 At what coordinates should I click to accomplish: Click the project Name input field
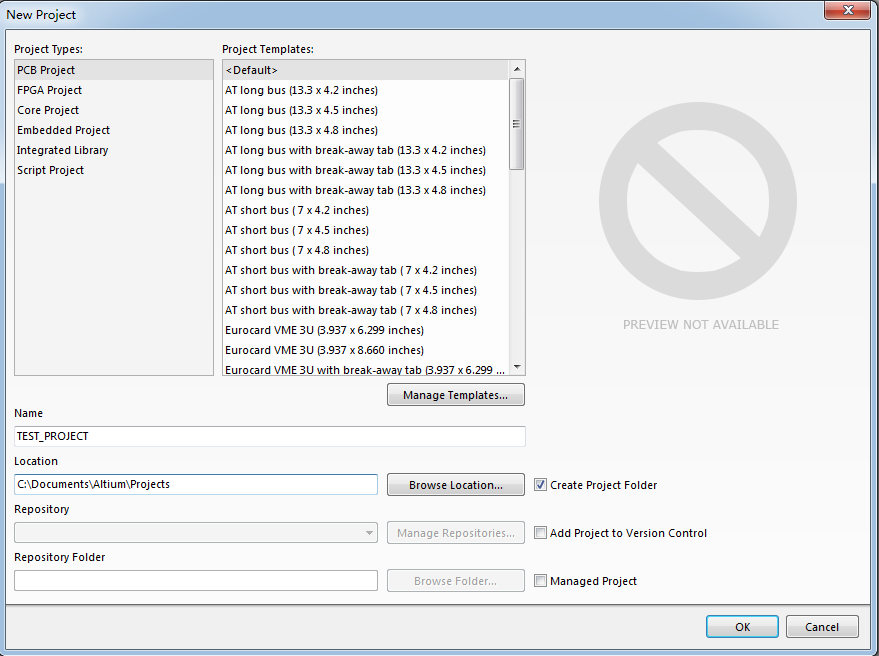[x=270, y=437]
